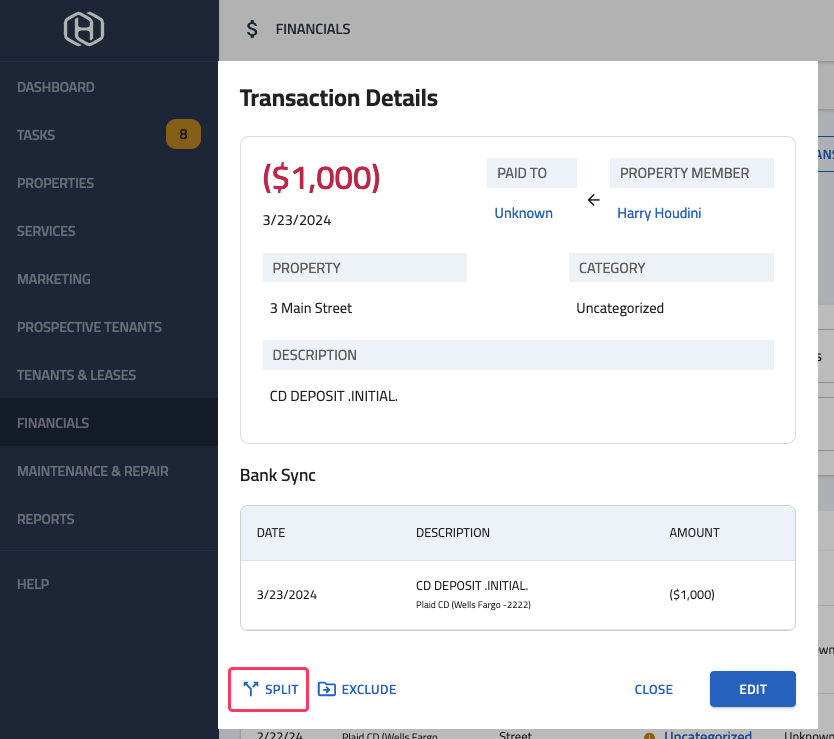
Task: Navigate to Tasks in the sidebar
Action: (38, 135)
